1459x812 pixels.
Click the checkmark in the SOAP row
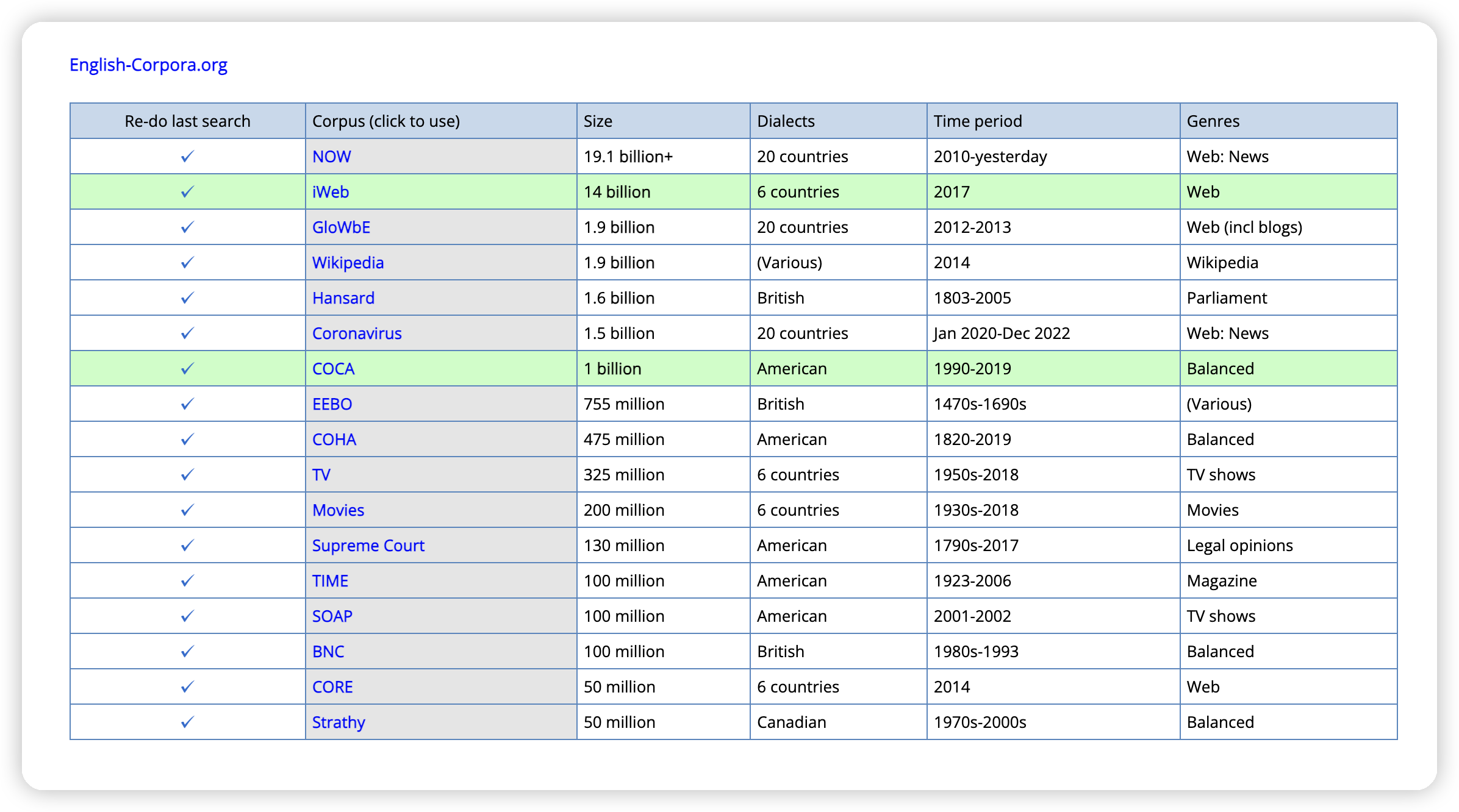coord(187,616)
